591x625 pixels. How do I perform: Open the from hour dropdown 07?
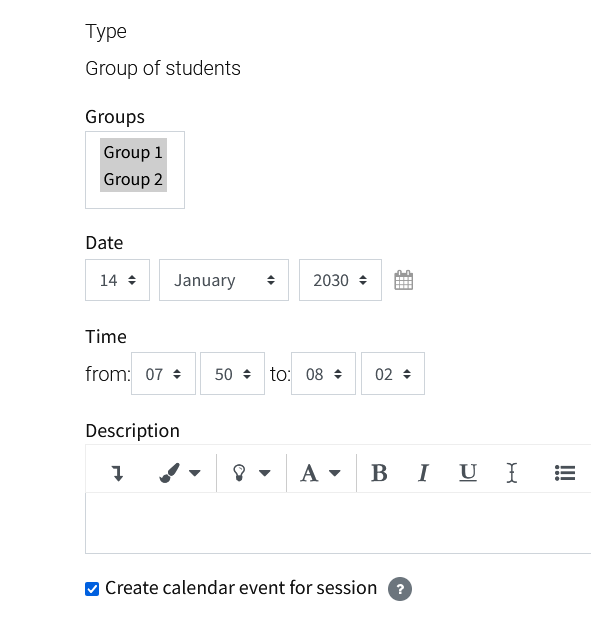[163, 373]
